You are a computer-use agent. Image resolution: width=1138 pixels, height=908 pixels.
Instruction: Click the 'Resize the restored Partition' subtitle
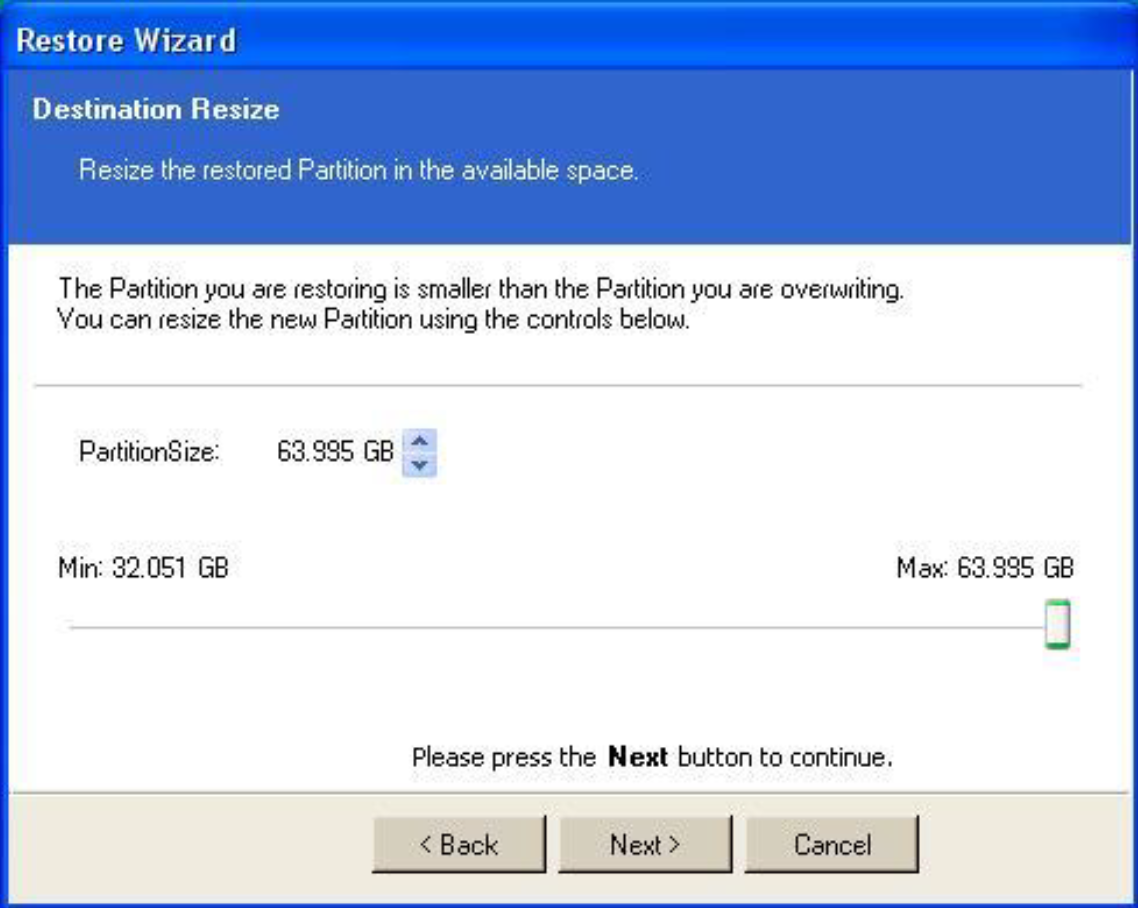click(357, 170)
